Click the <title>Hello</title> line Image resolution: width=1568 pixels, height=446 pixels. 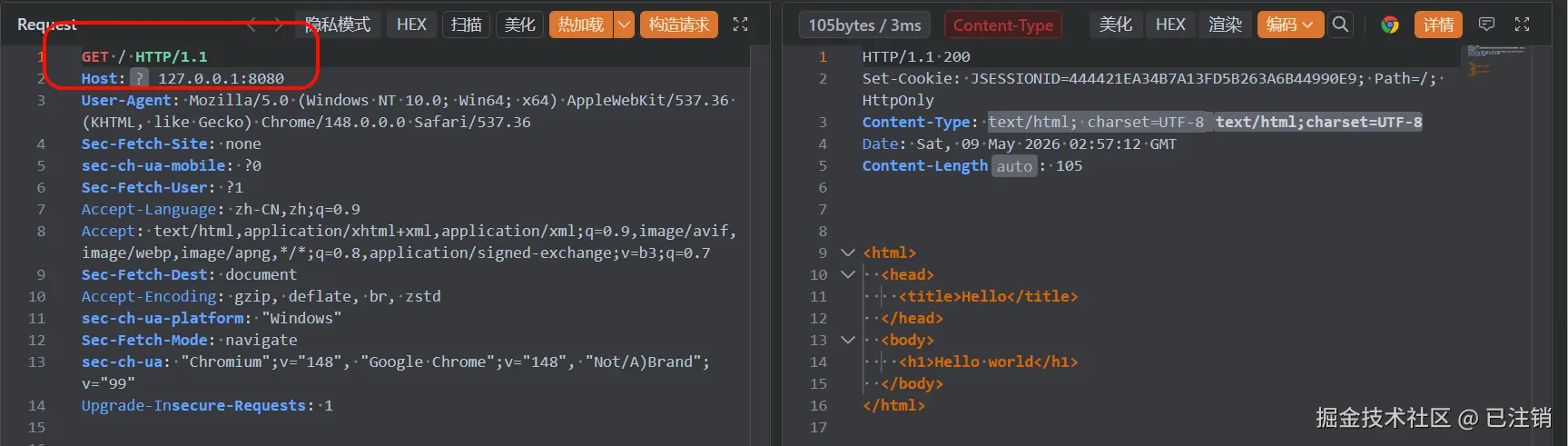[x=989, y=296]
